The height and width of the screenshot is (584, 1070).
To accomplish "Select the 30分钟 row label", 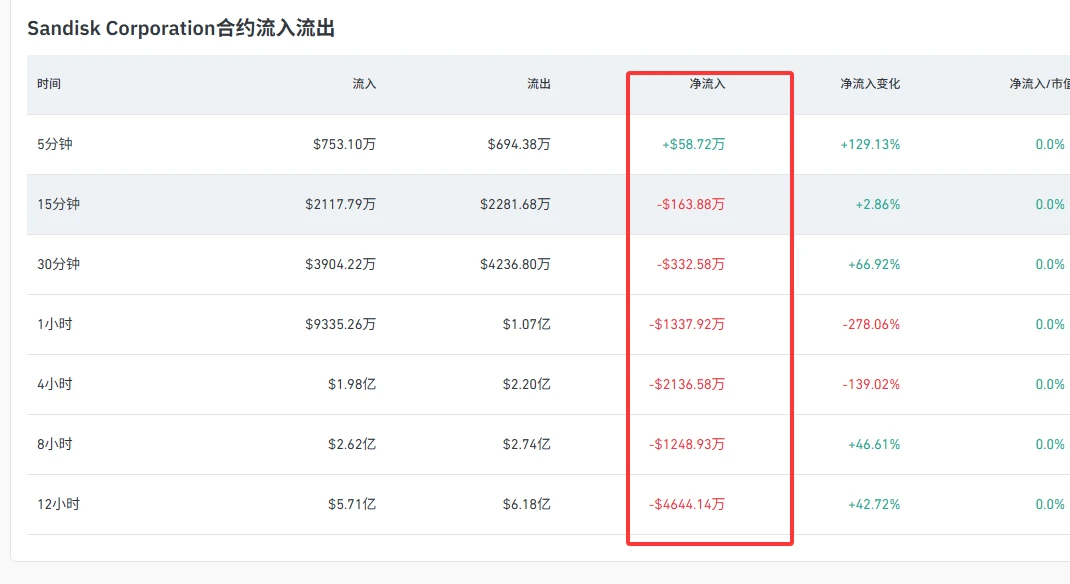I will 58,264.
